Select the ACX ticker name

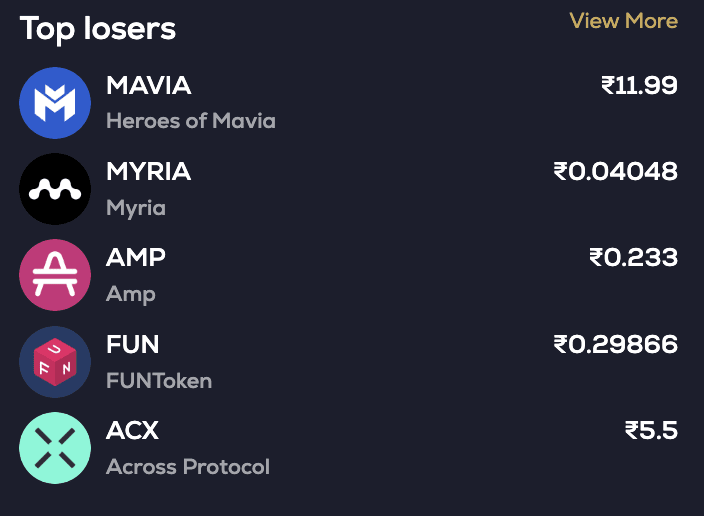coord(132,431)
